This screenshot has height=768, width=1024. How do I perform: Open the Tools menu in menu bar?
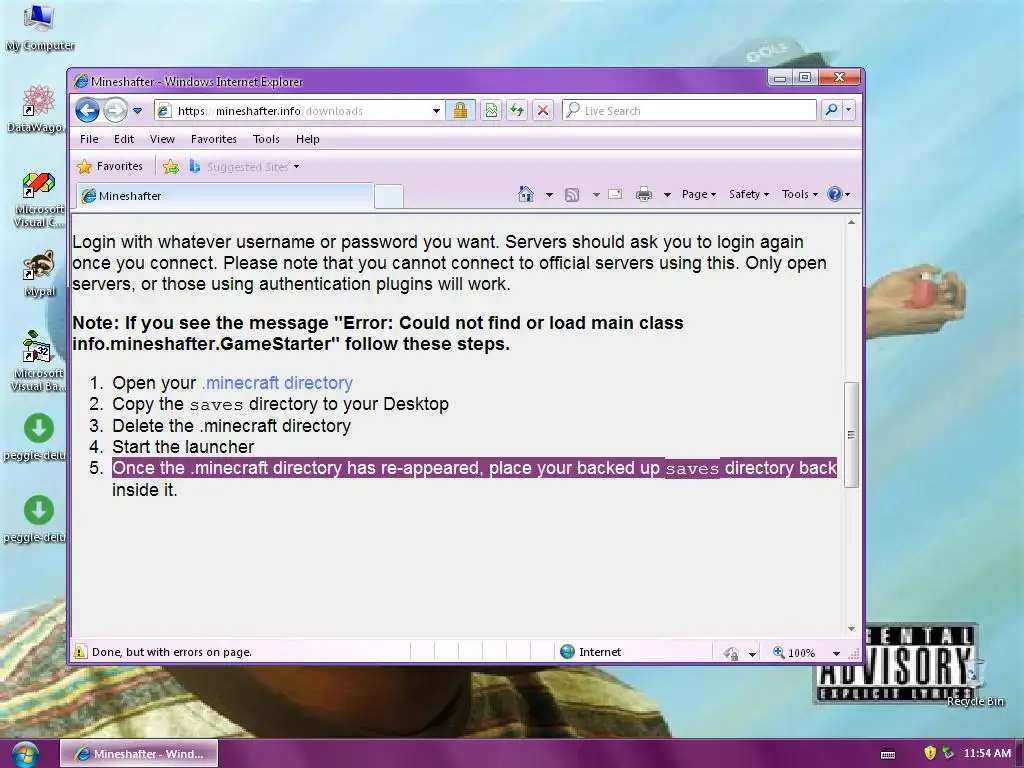click(x=266, y=139)
